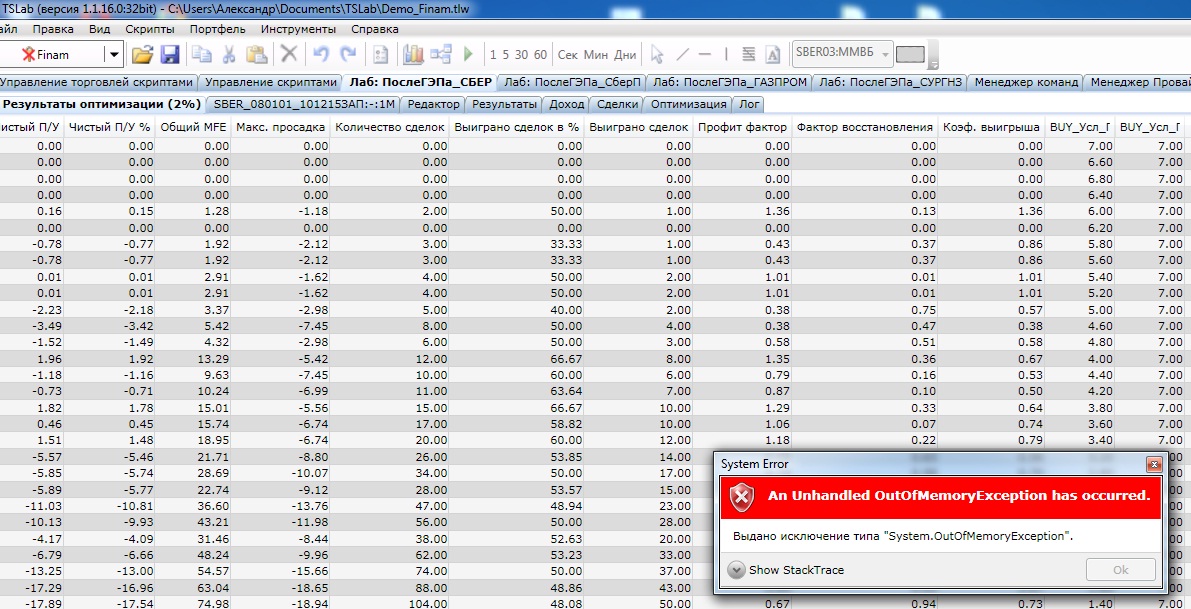This screenshot has width=1191, height=609.
Task: Open the Finam data source dropdown
Action: (113, 55)
